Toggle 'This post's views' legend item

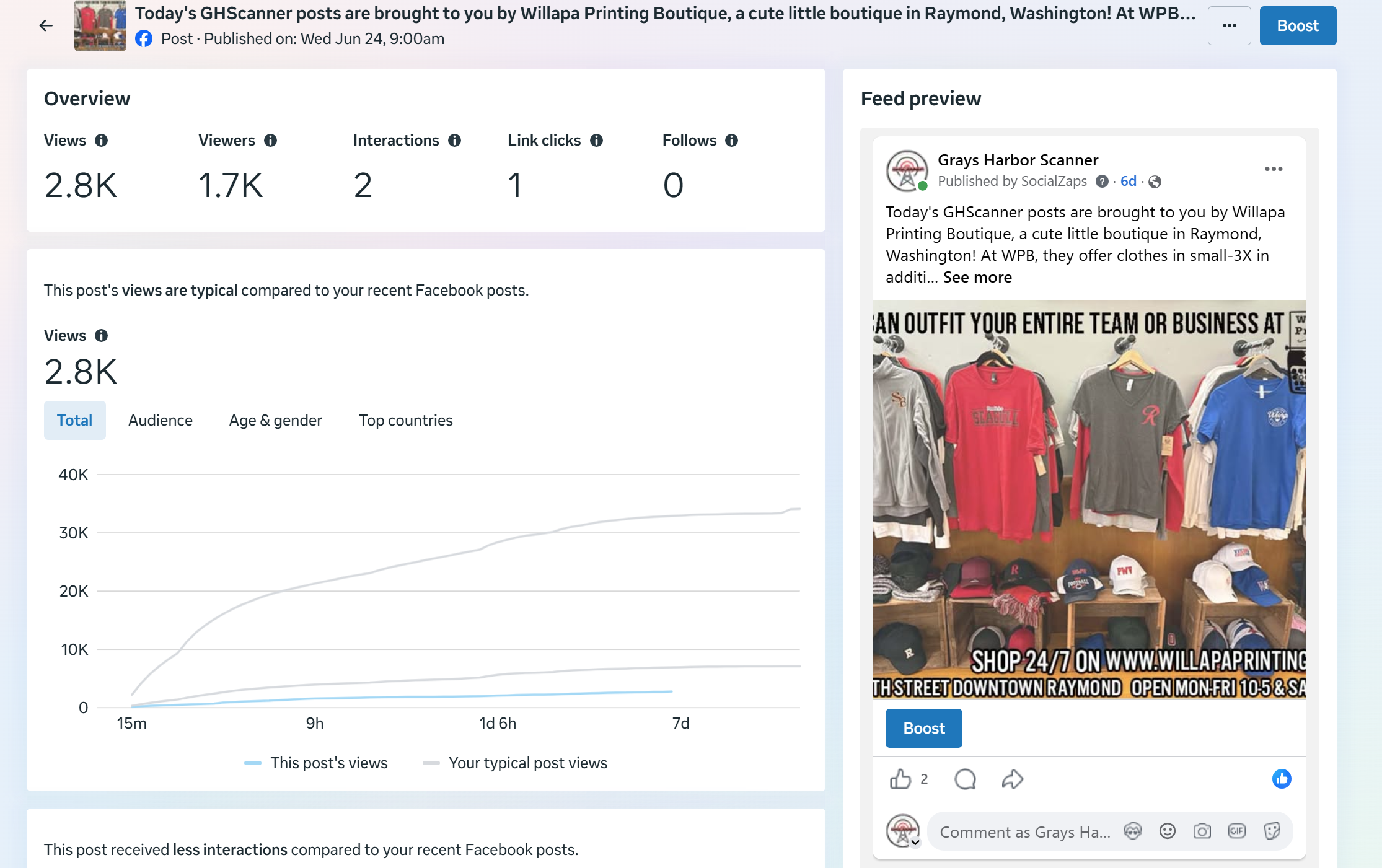click(316, 763)
